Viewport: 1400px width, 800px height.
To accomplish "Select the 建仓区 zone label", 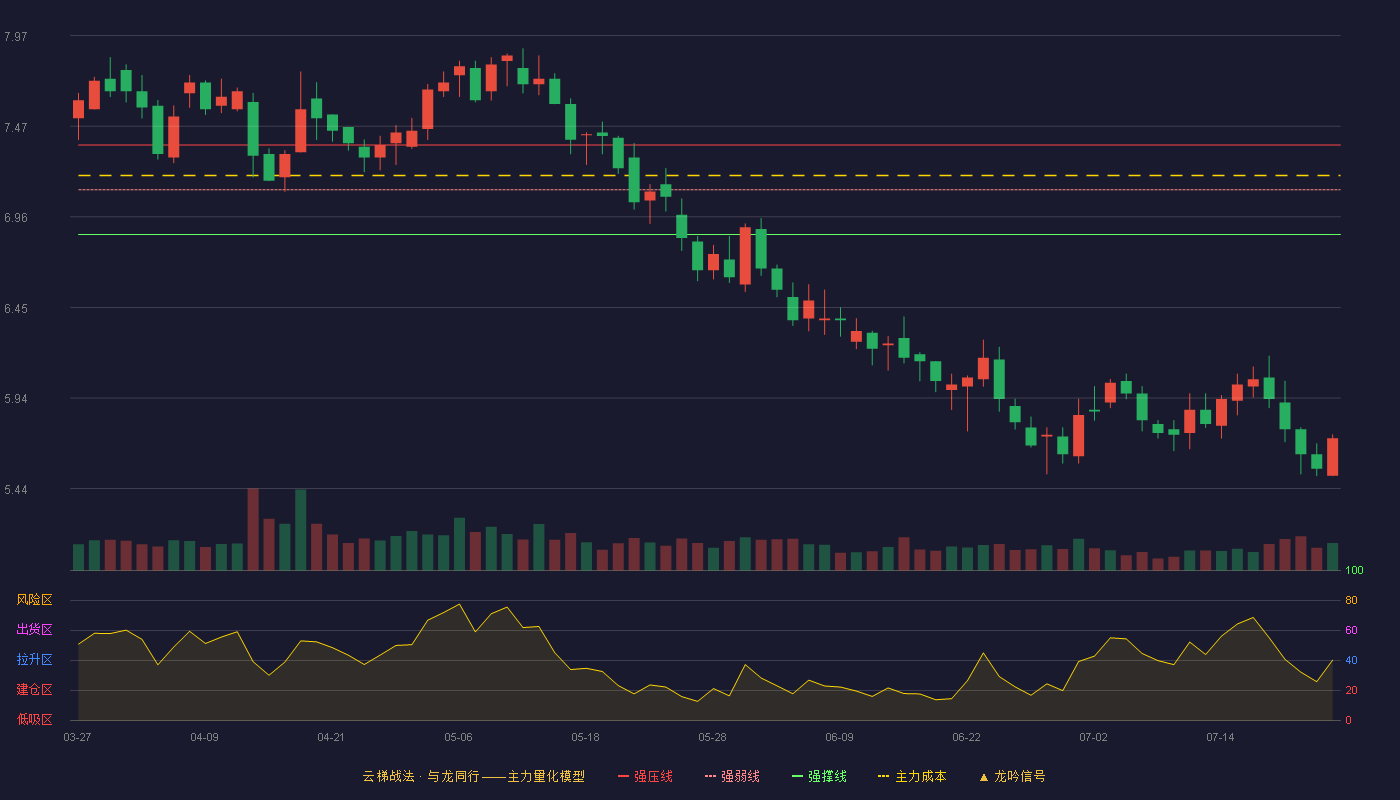I will click(34, 690).
